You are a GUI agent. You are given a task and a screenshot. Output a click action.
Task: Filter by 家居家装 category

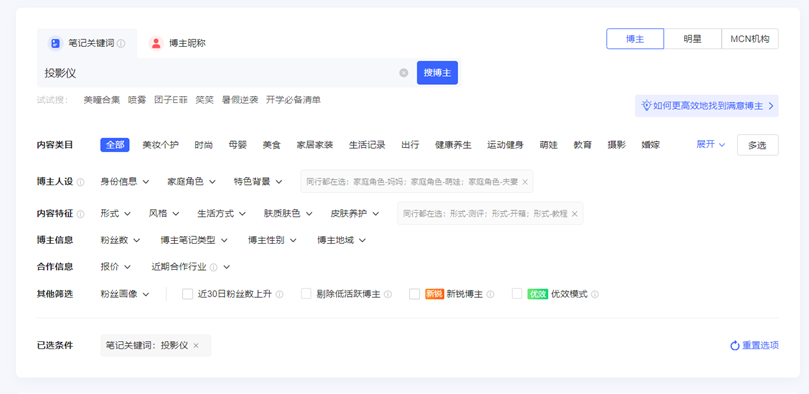click(x=315, y=145)
